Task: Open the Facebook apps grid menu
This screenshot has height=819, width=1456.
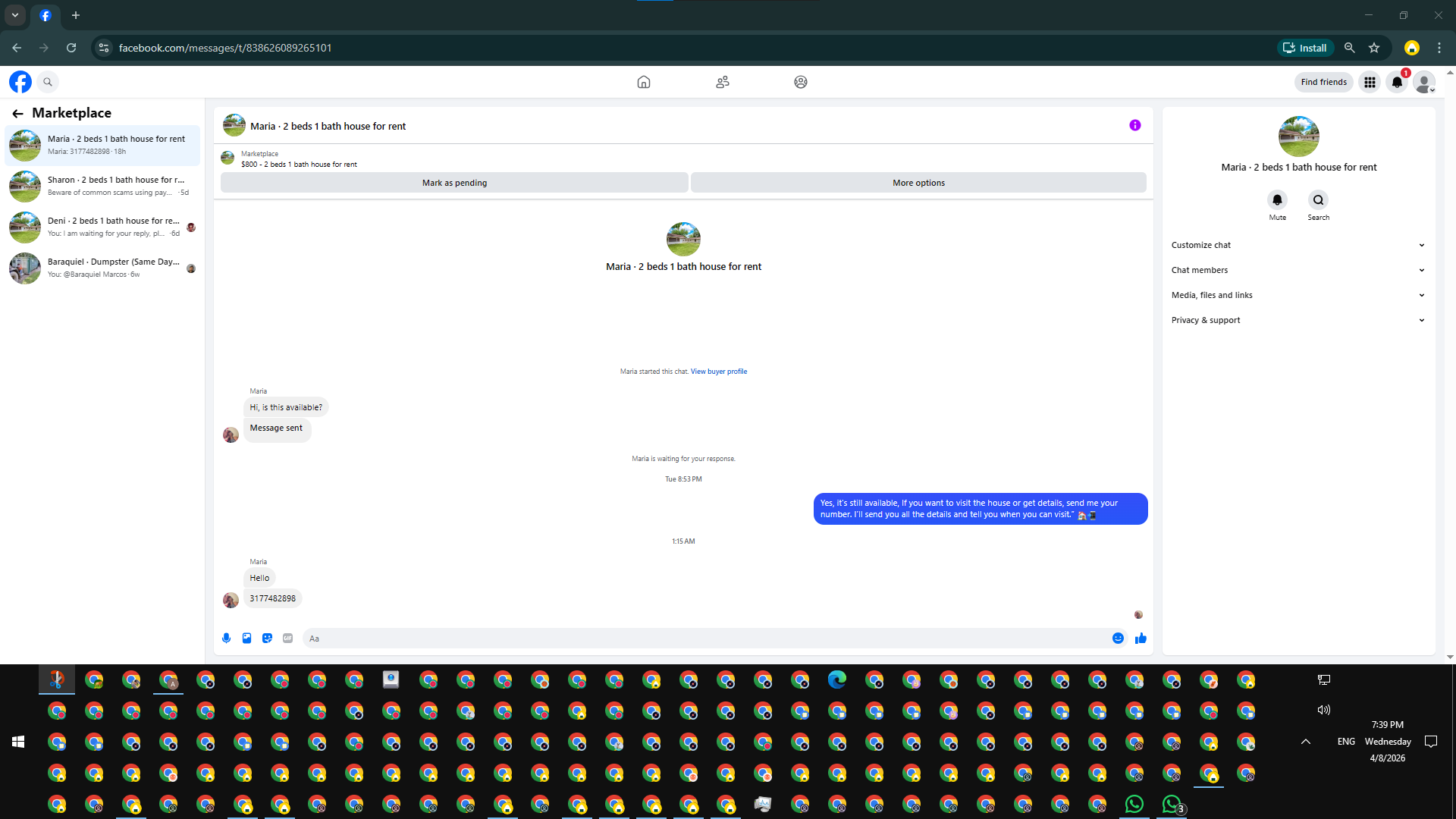Action: [1370, 82]
